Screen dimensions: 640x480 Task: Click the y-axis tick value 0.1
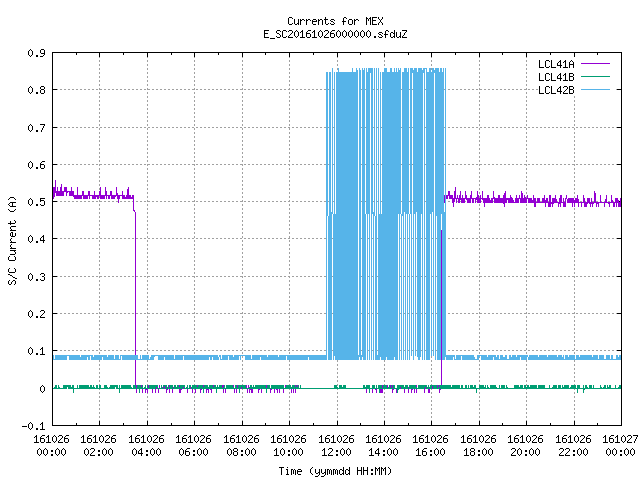pyautogui.click(x=36, y=351)
